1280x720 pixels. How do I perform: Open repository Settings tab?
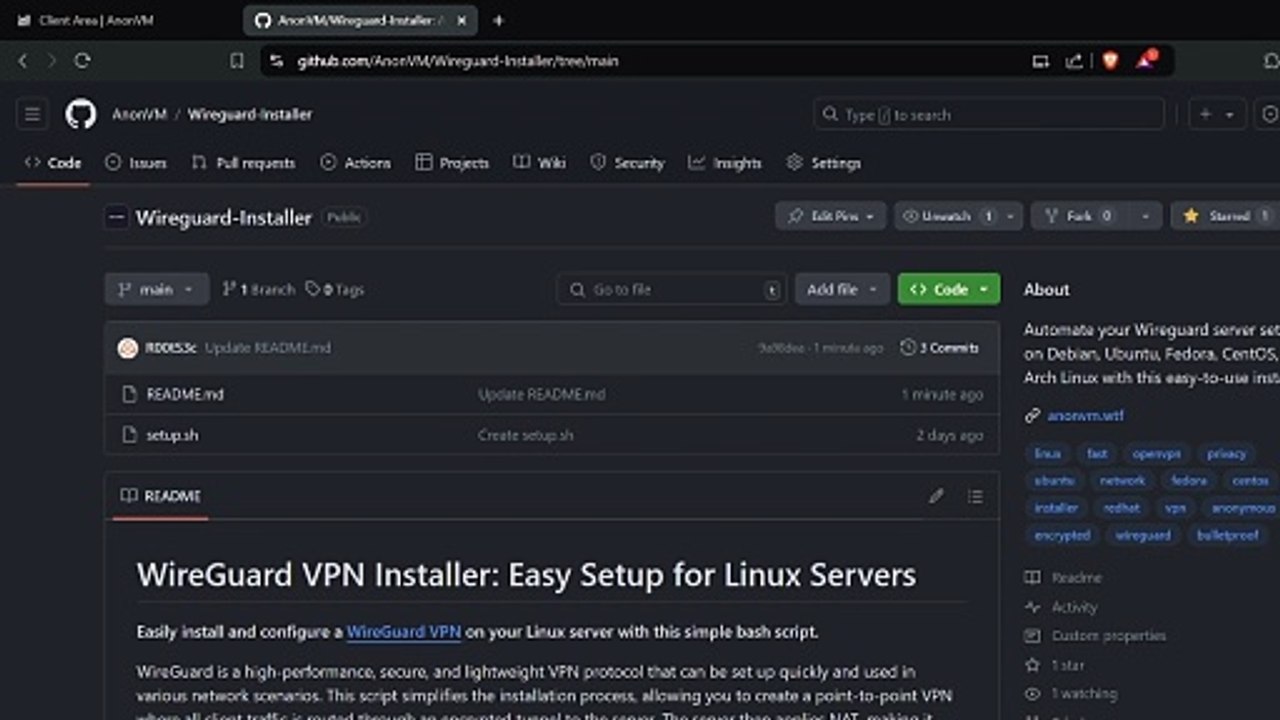[823, 163]
